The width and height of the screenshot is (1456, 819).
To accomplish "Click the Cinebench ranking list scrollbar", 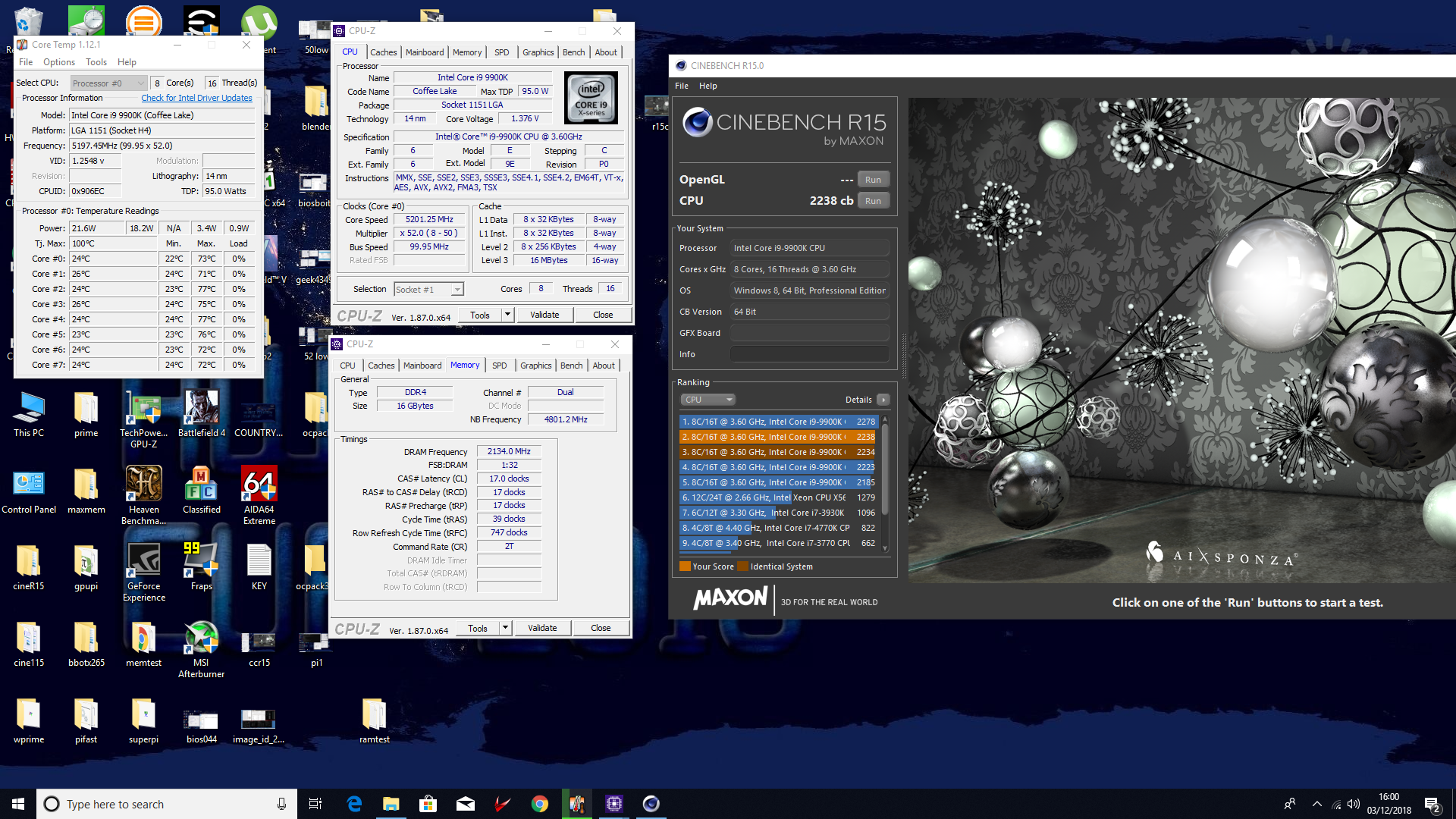I will click(884, 482).
